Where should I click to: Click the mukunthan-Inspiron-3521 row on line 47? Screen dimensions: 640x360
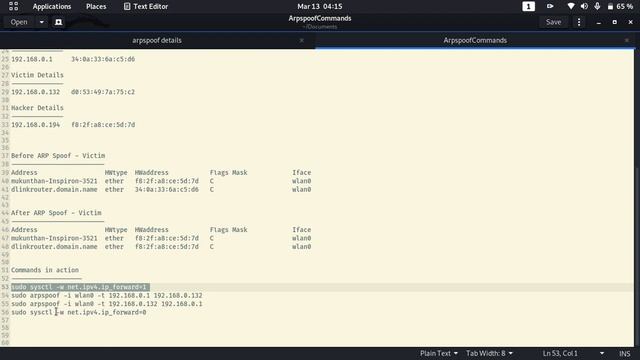click(x=161, y=238)
